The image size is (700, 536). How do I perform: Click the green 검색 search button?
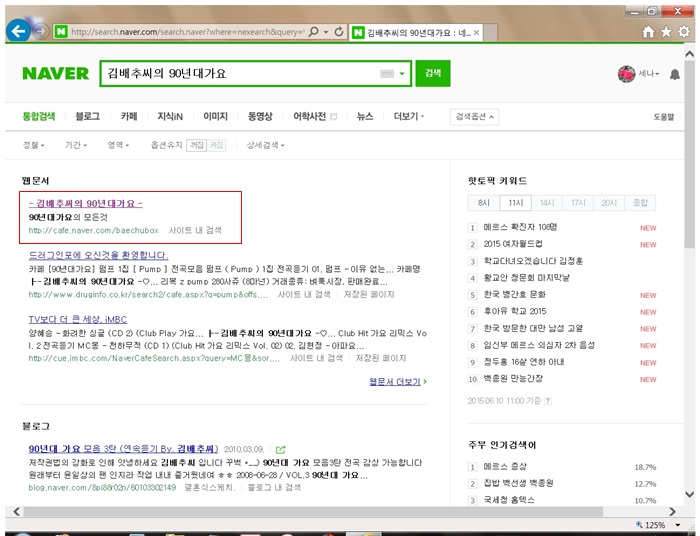pos(433,73)
